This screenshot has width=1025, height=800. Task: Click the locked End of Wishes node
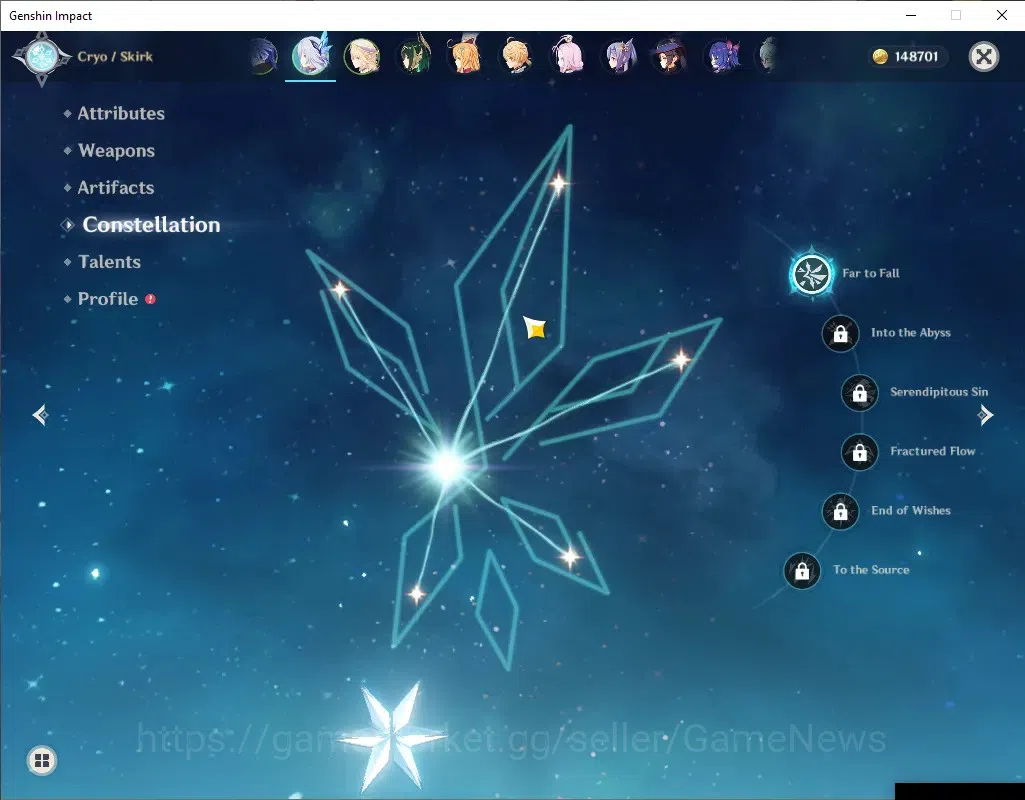[x=840, y=511]
